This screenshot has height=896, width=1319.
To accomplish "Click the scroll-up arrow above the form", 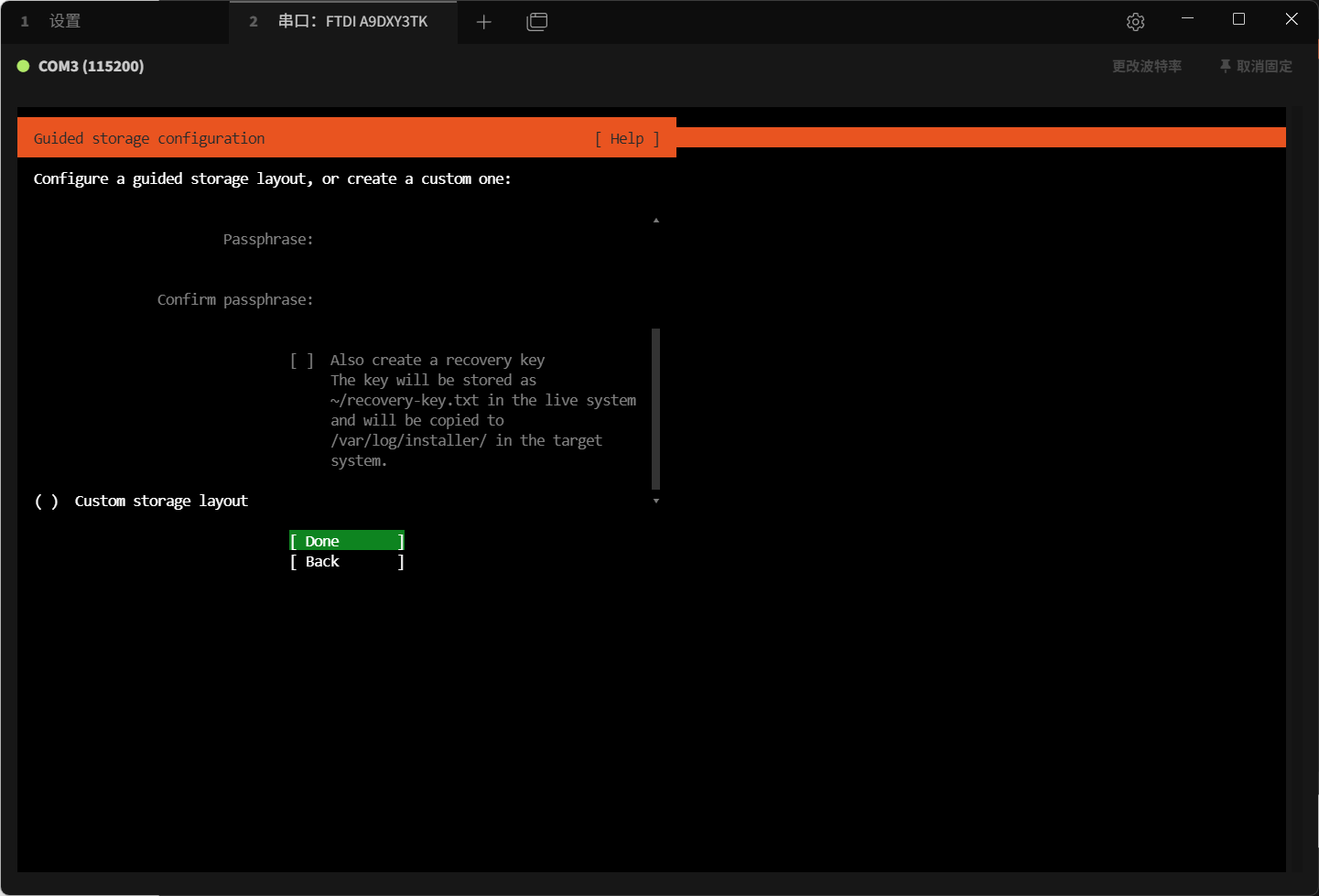I will pyautogui.click(x=656, y=221).
